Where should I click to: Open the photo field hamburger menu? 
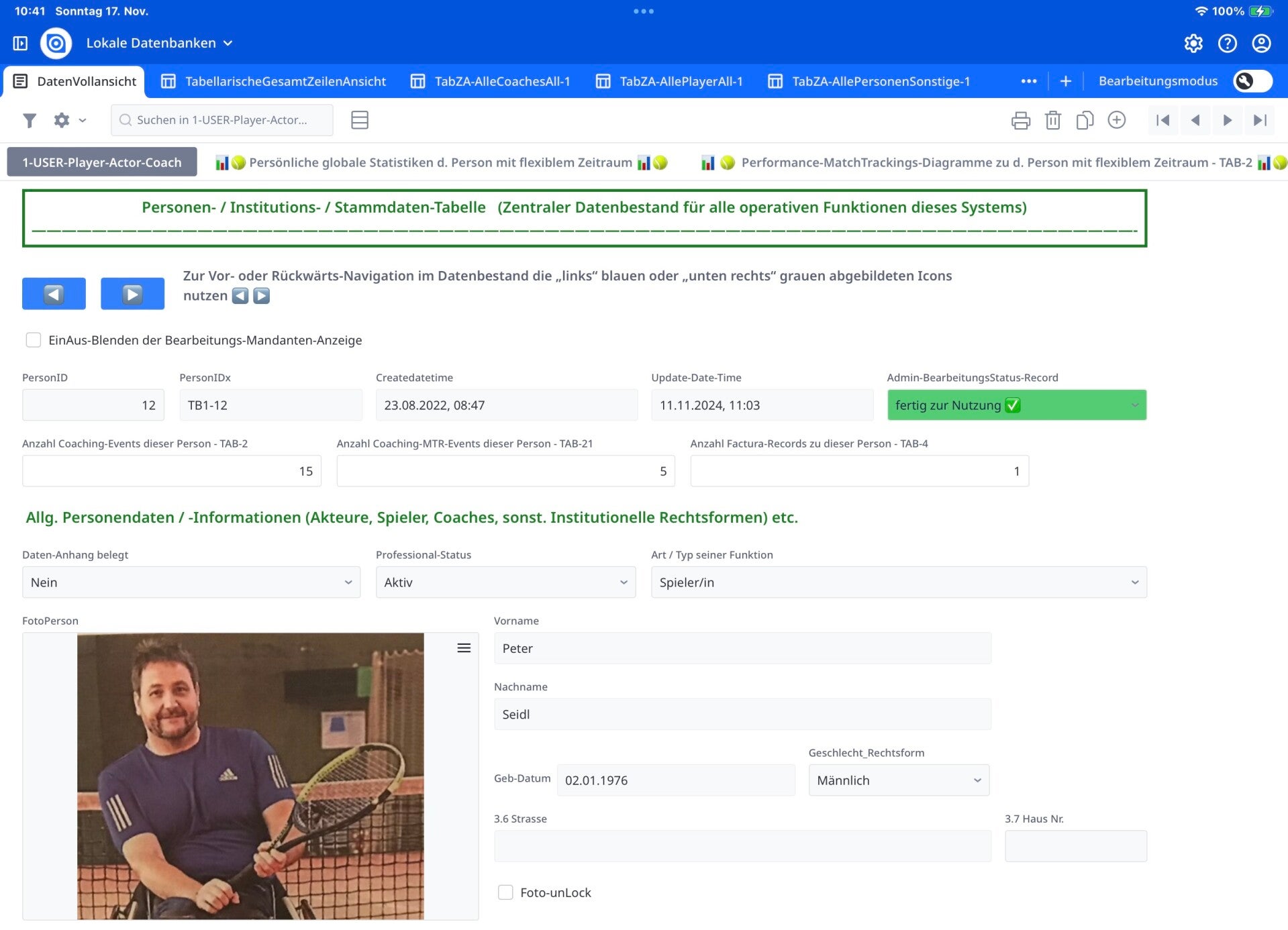click(x=464, y=648)
